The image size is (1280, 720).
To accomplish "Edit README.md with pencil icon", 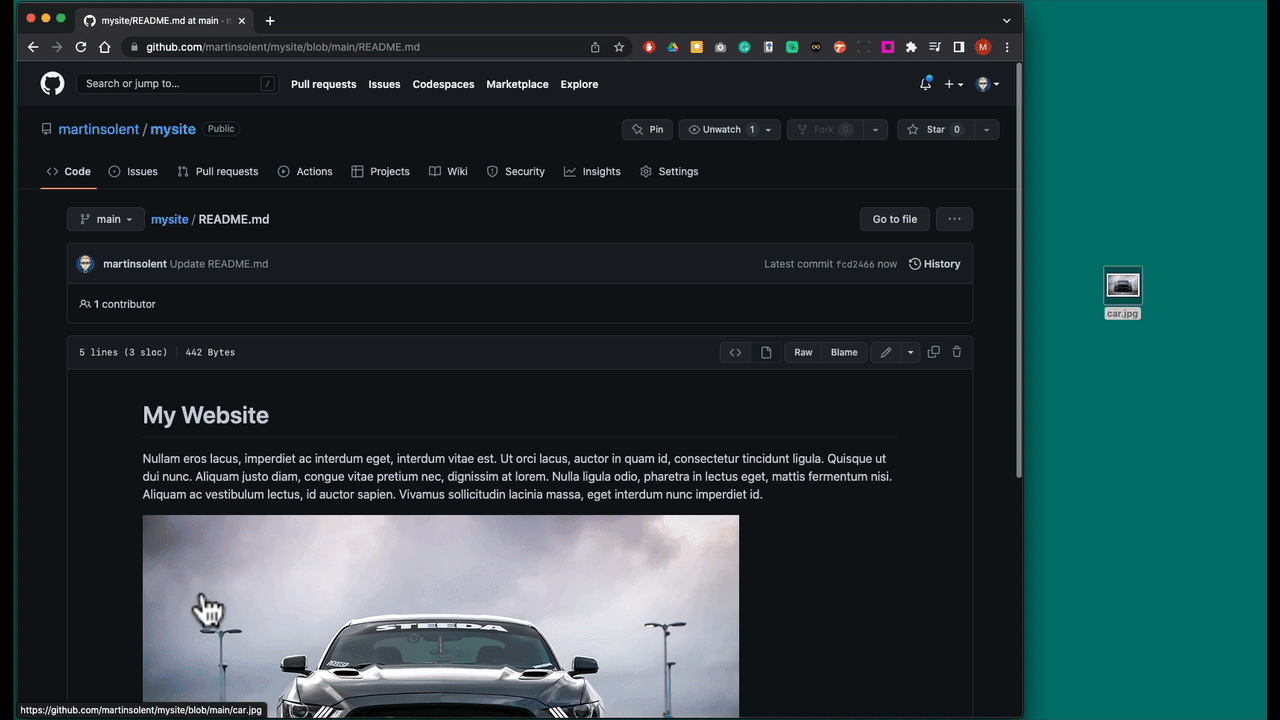I will (886, 352).
